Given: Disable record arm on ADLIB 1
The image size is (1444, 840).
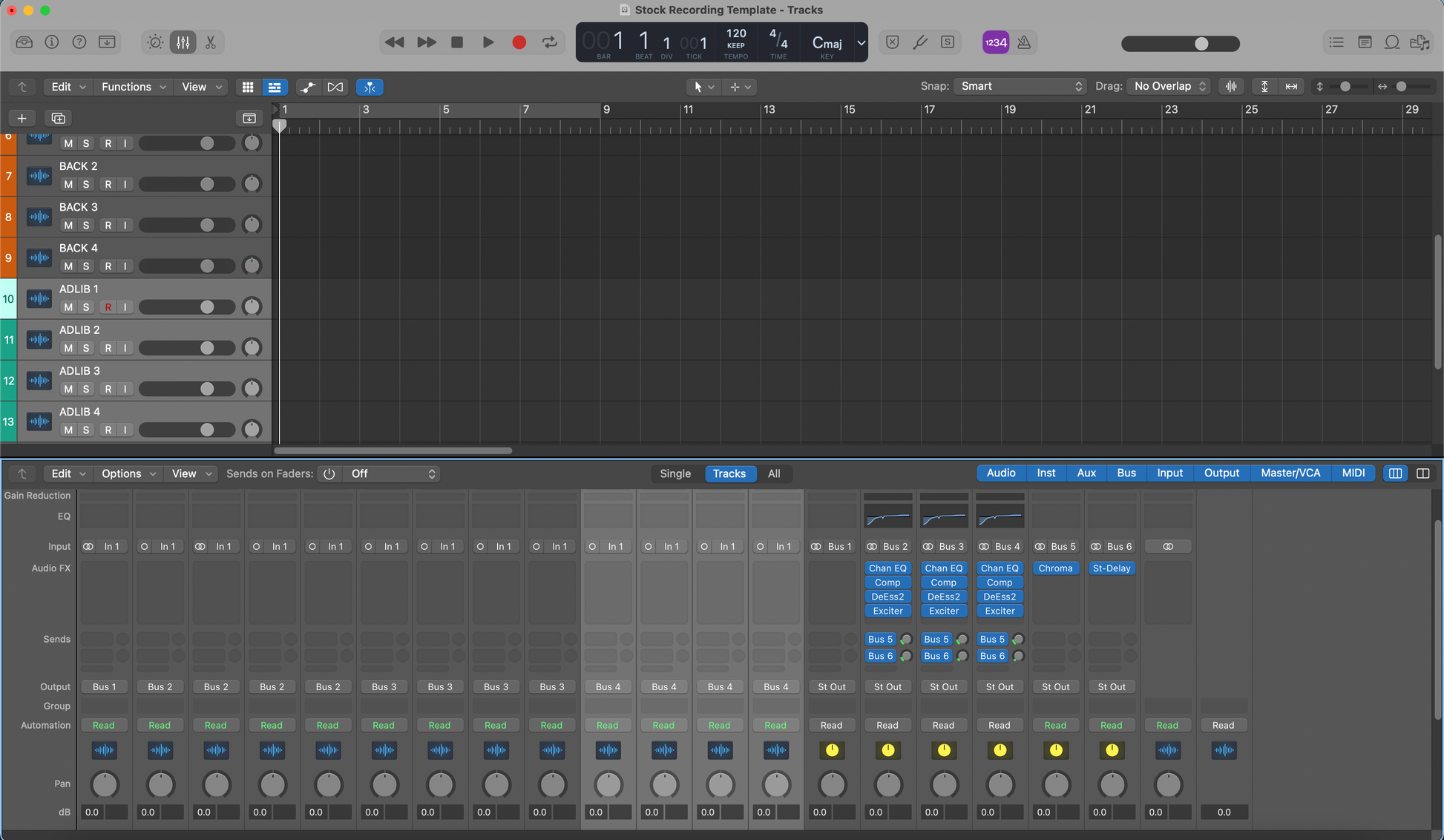Looking at the screenshot, I should click(x=108, y=307).
